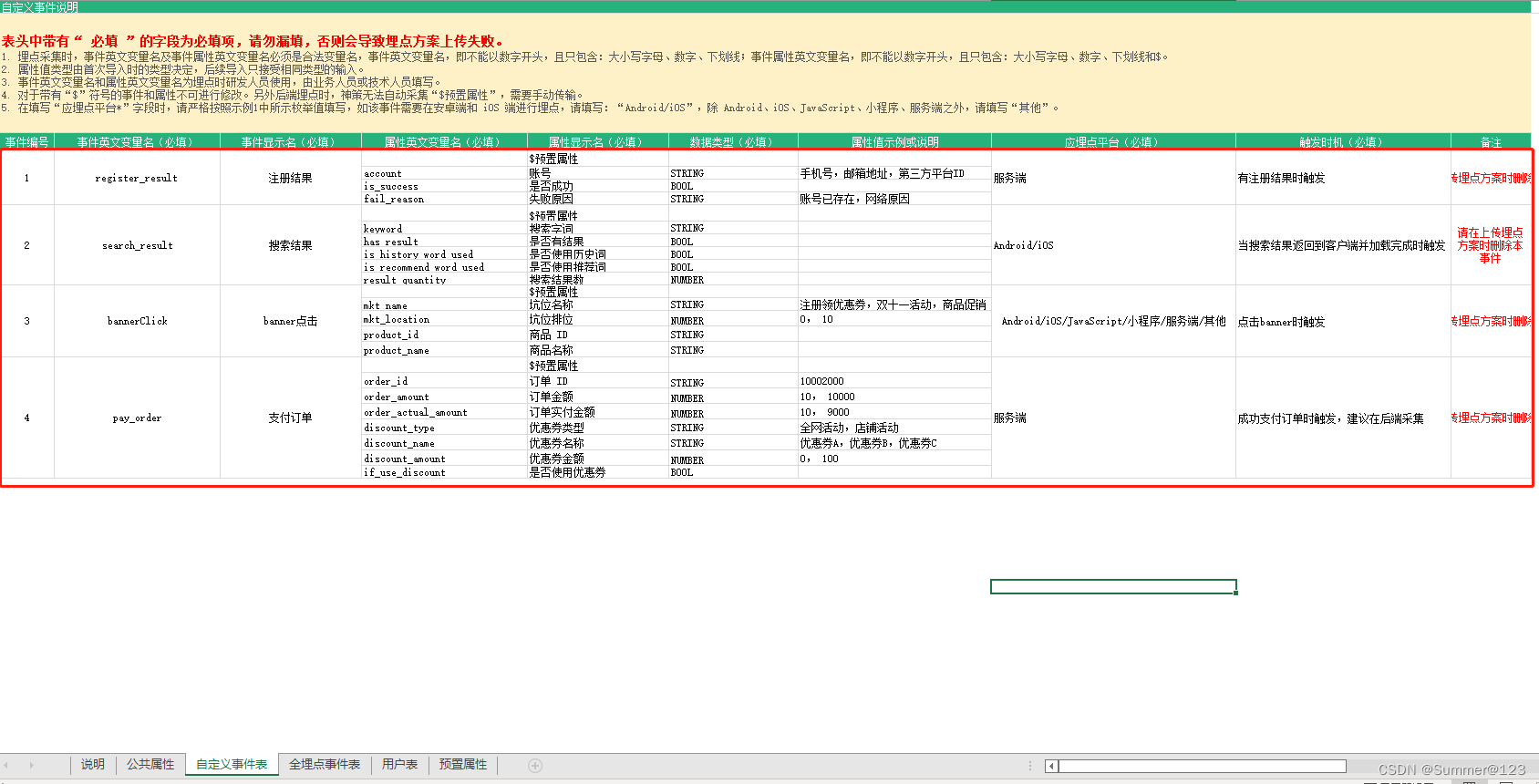Click the fail_reason attribute cell
The width and height of the screenshot is (1539, 784).
[444, 199]
